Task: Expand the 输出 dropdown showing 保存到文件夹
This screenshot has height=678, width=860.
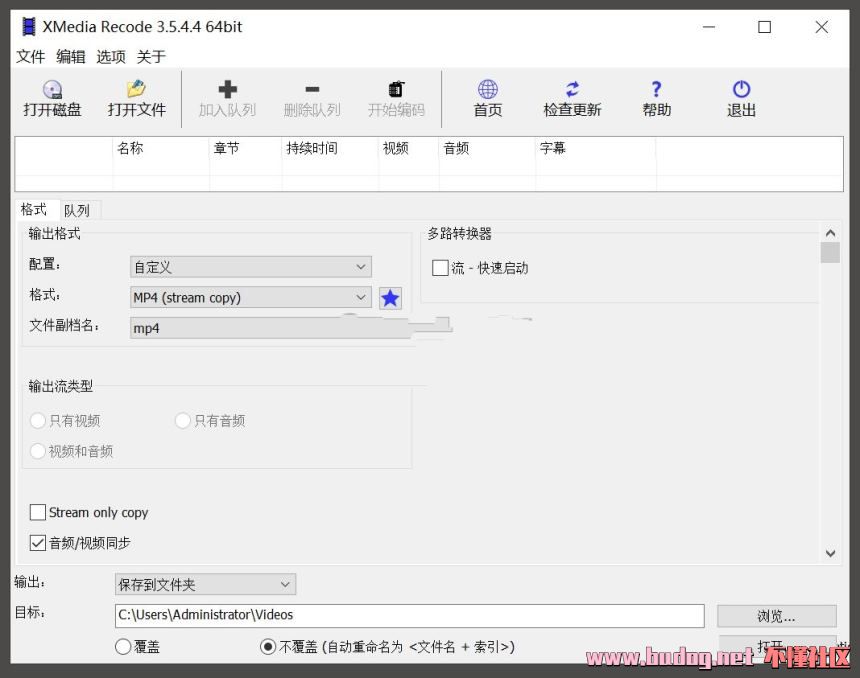Action: tap(205, 584)
